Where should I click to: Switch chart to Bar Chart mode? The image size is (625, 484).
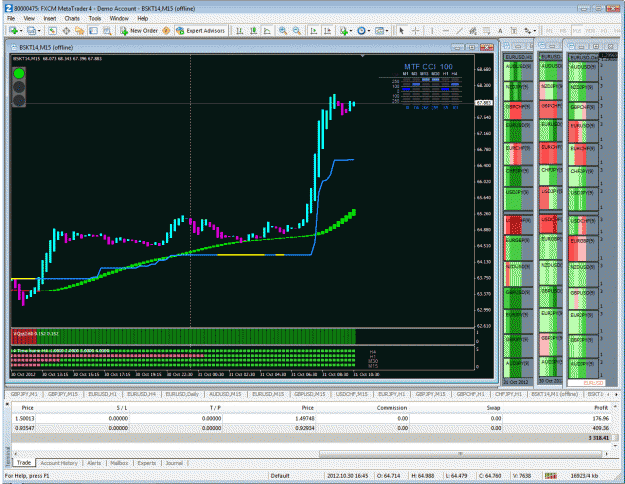click(240, 31)
